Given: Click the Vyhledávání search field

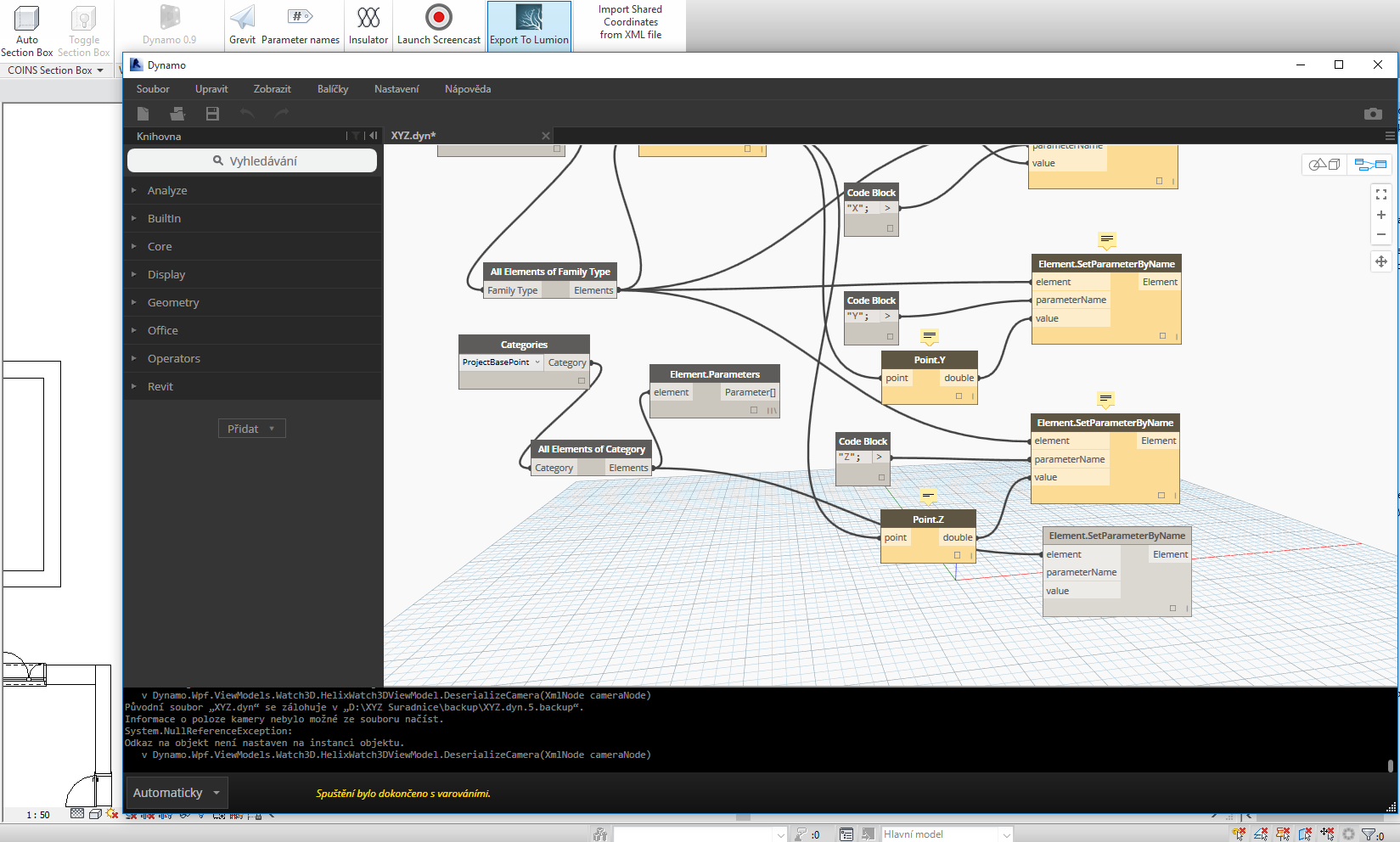Looking at the screenshot, I should tap(252, 161).
